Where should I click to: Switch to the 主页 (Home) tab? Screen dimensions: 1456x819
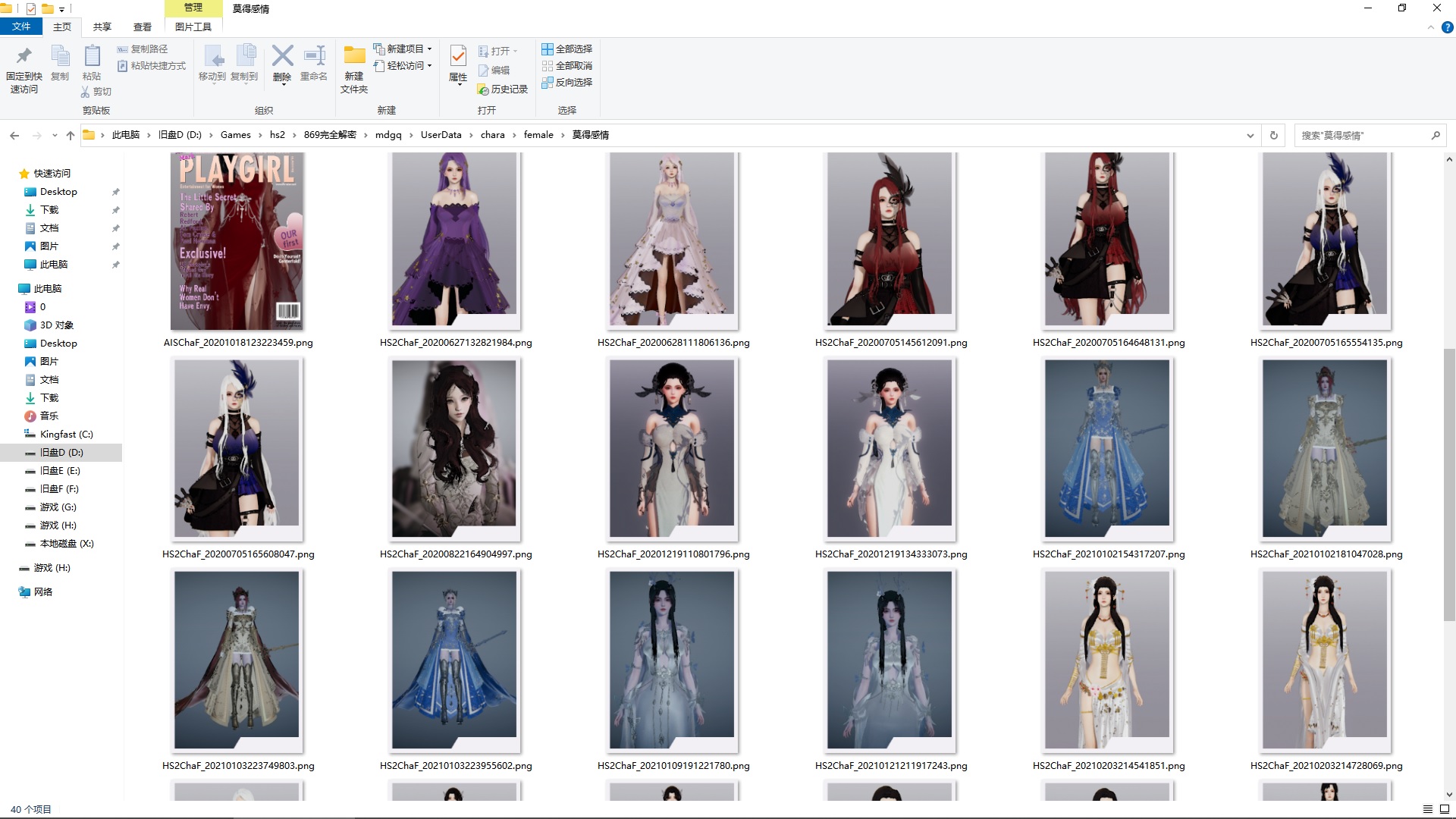point(62,27)
